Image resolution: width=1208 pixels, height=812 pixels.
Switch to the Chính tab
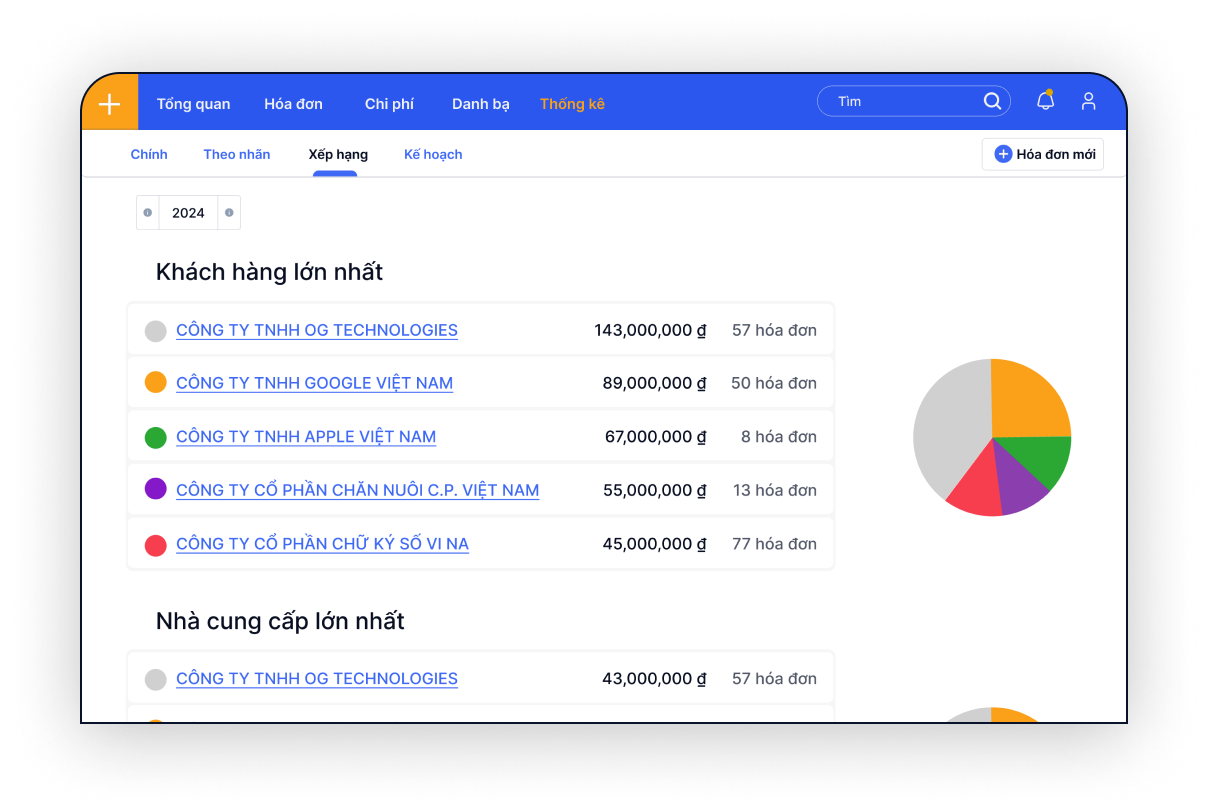coord(149,154)
